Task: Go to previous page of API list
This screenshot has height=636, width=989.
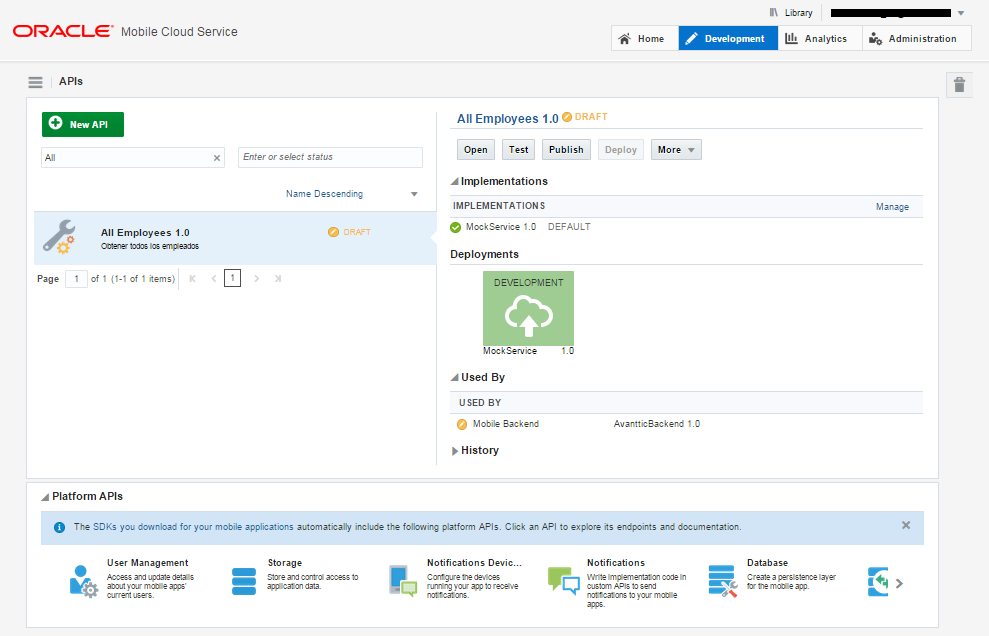Action: click(x=214, y=278)
